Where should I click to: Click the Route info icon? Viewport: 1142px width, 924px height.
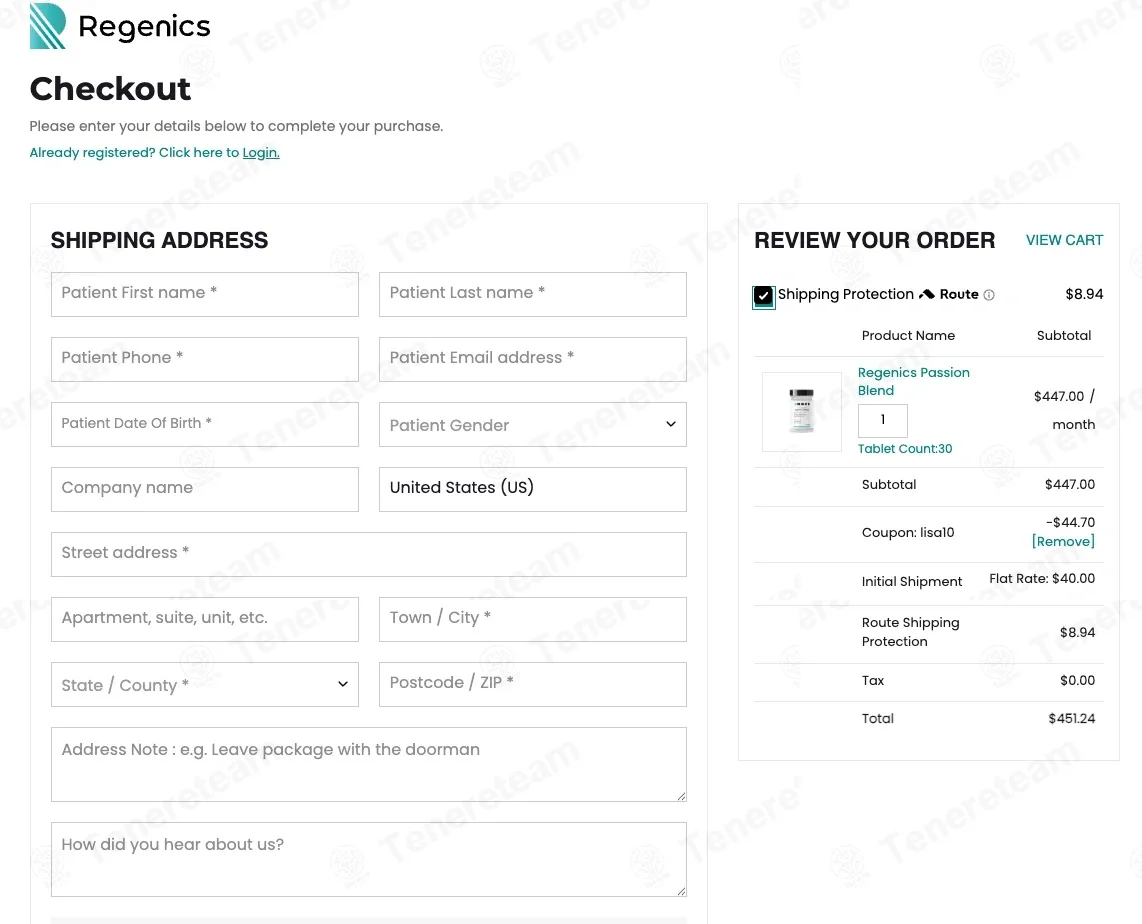tap(988, 295)
